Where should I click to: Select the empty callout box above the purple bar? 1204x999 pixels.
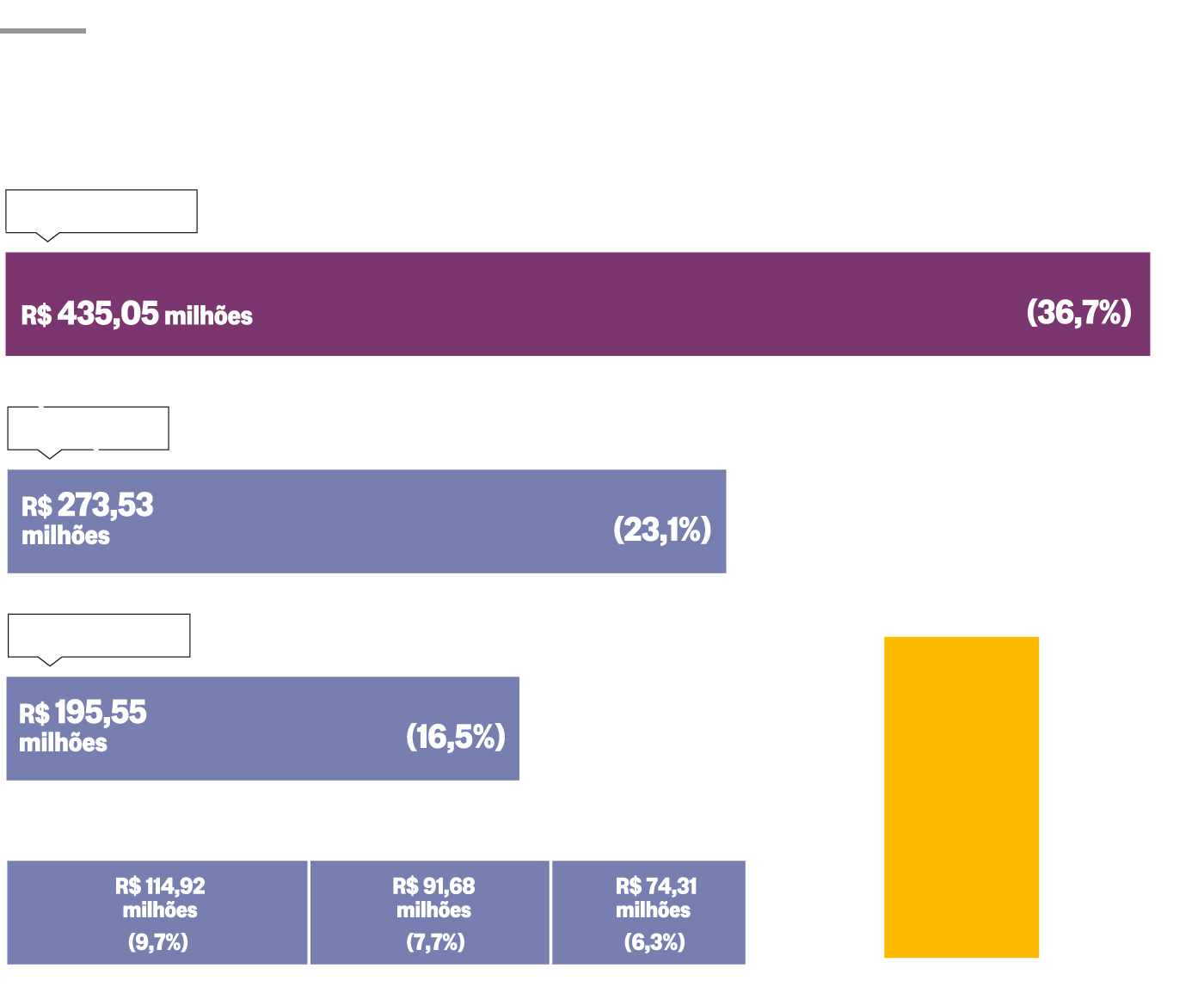pos(101,211)
